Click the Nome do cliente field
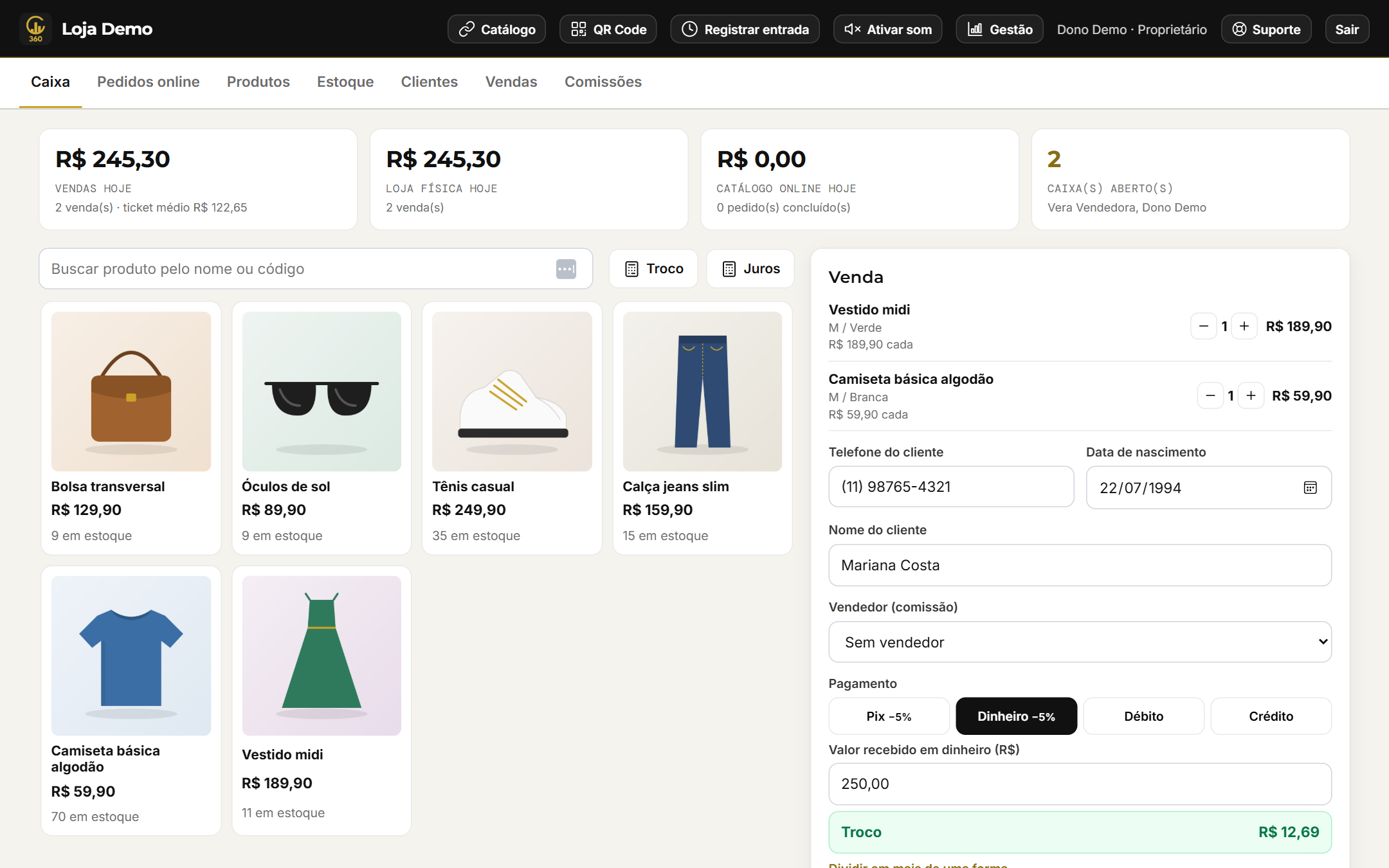1389x868 pixels. [1080, 565]
